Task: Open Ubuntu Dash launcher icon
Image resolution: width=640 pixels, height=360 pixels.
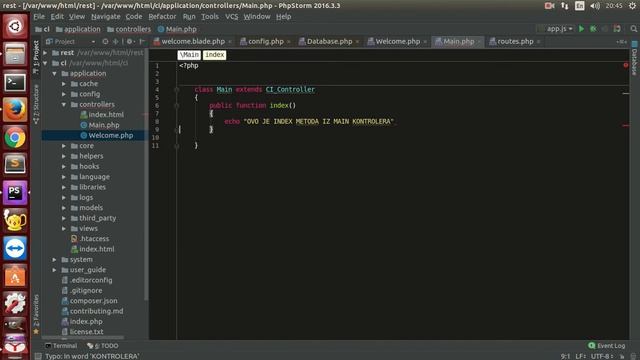Action: (15, 27)
